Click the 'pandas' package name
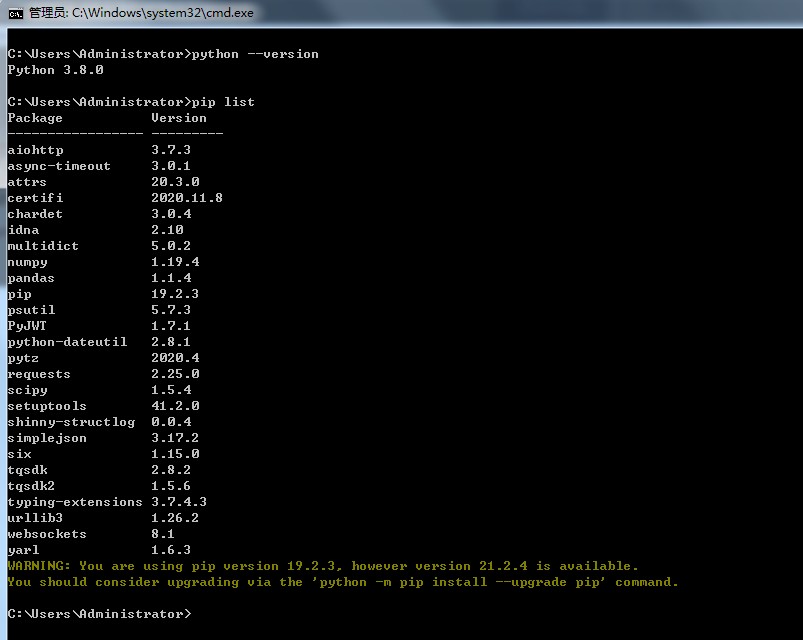The width and height of the screenshot is (803, 640). pyautogui.click(x=31, y=278)
